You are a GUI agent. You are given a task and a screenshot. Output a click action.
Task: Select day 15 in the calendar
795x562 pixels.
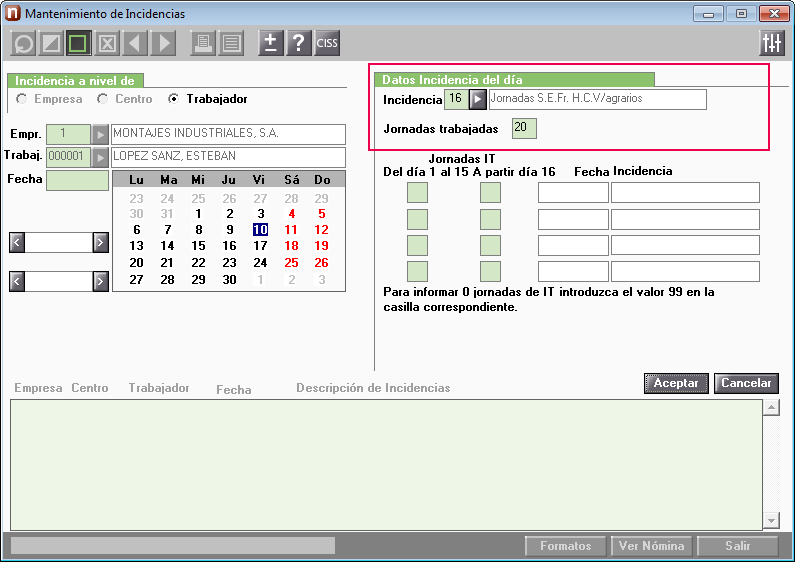198,246
